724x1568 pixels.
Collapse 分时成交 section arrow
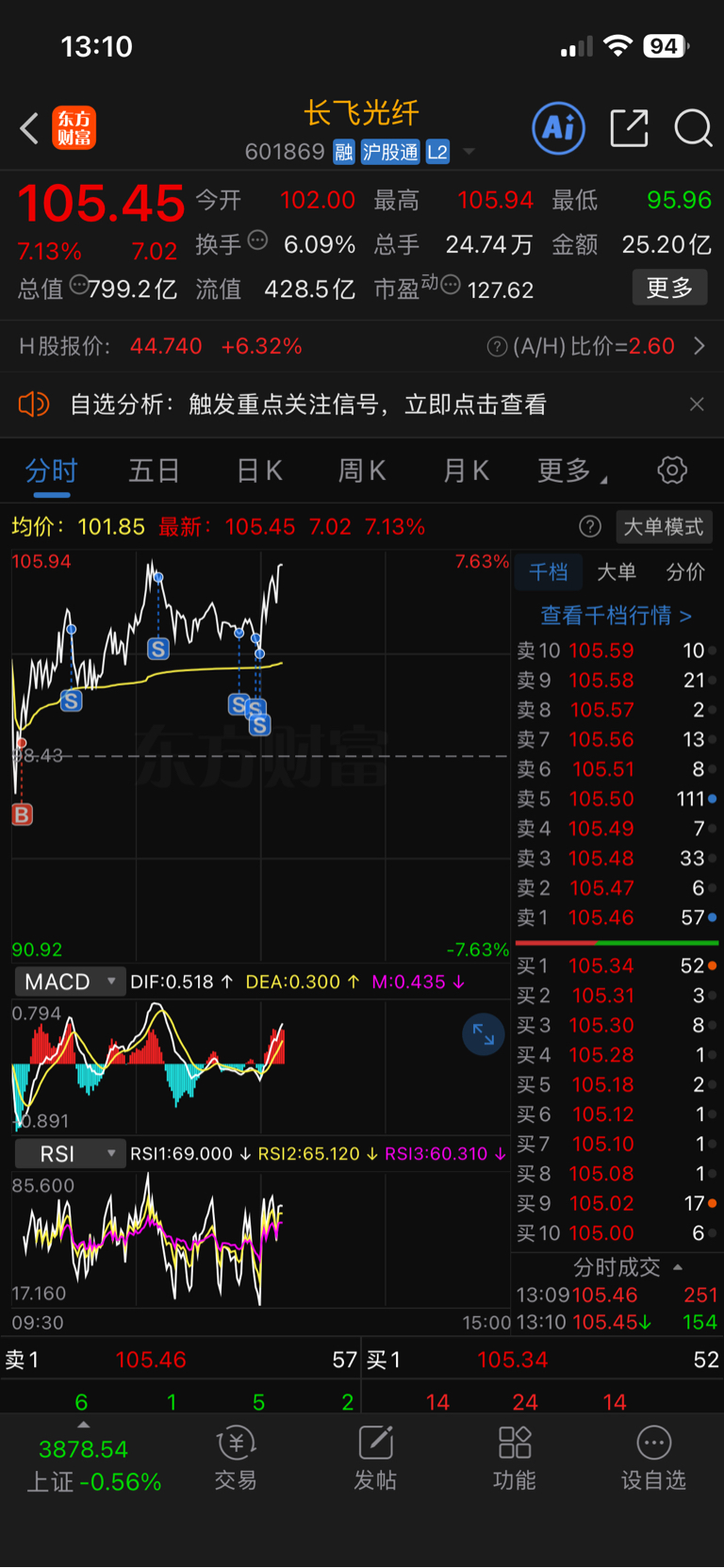[678, 1267]
